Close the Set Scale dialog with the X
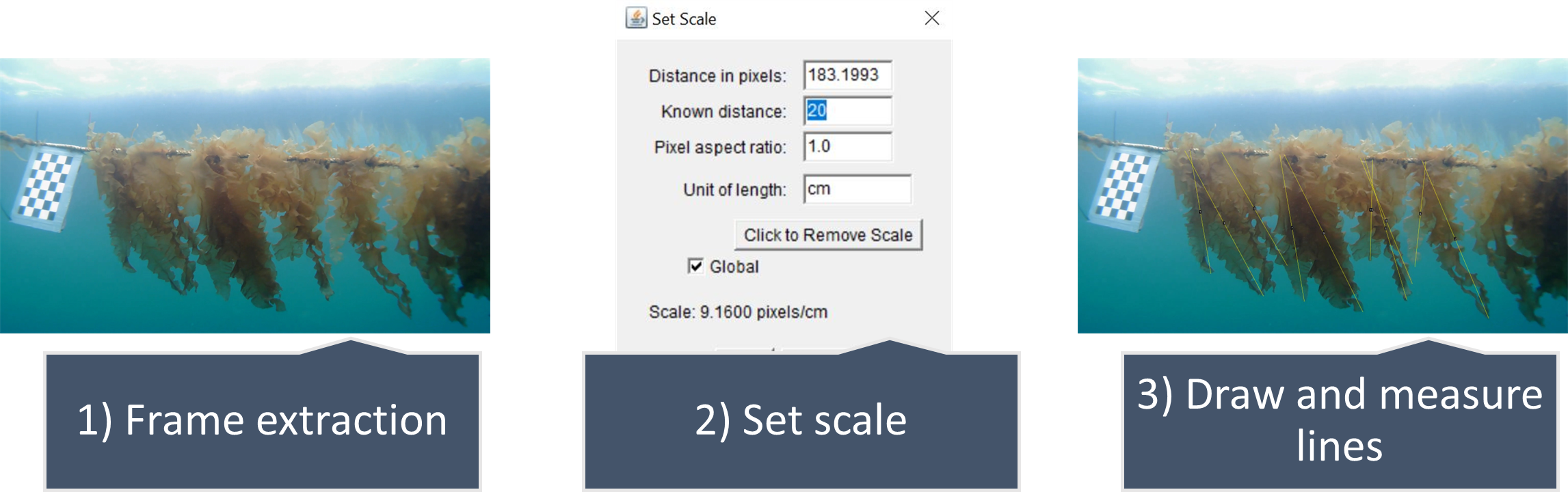The image size is (1568, 492). tap(933, 18)
